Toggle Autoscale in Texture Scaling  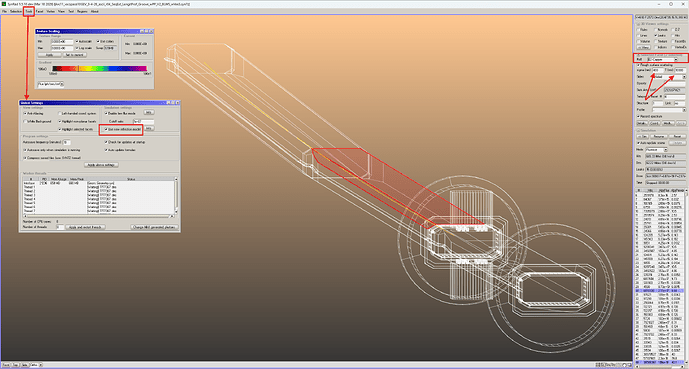click(x=77, y=41)
